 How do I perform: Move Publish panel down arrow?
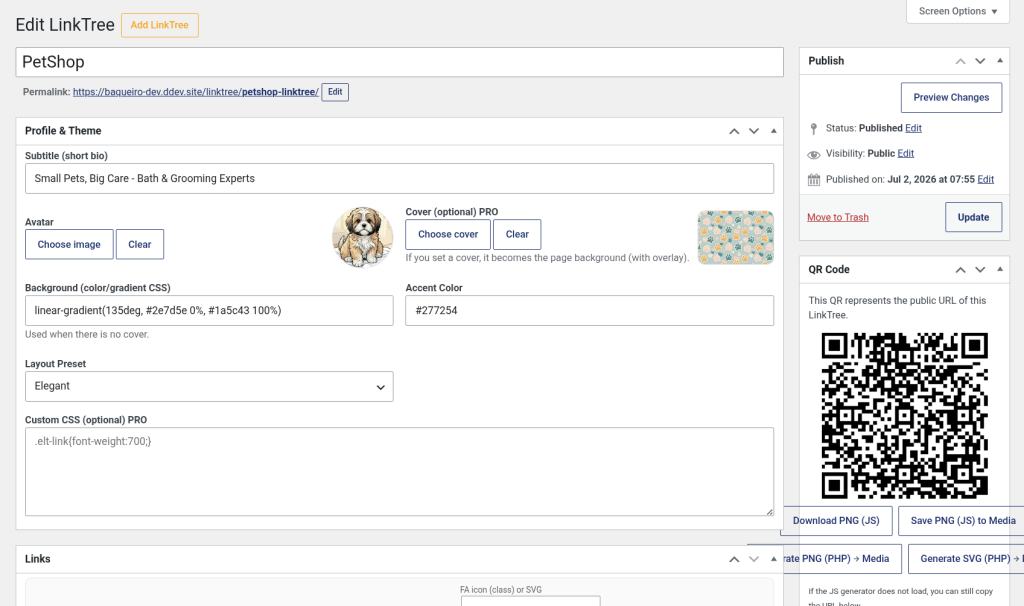click(980, 61)
